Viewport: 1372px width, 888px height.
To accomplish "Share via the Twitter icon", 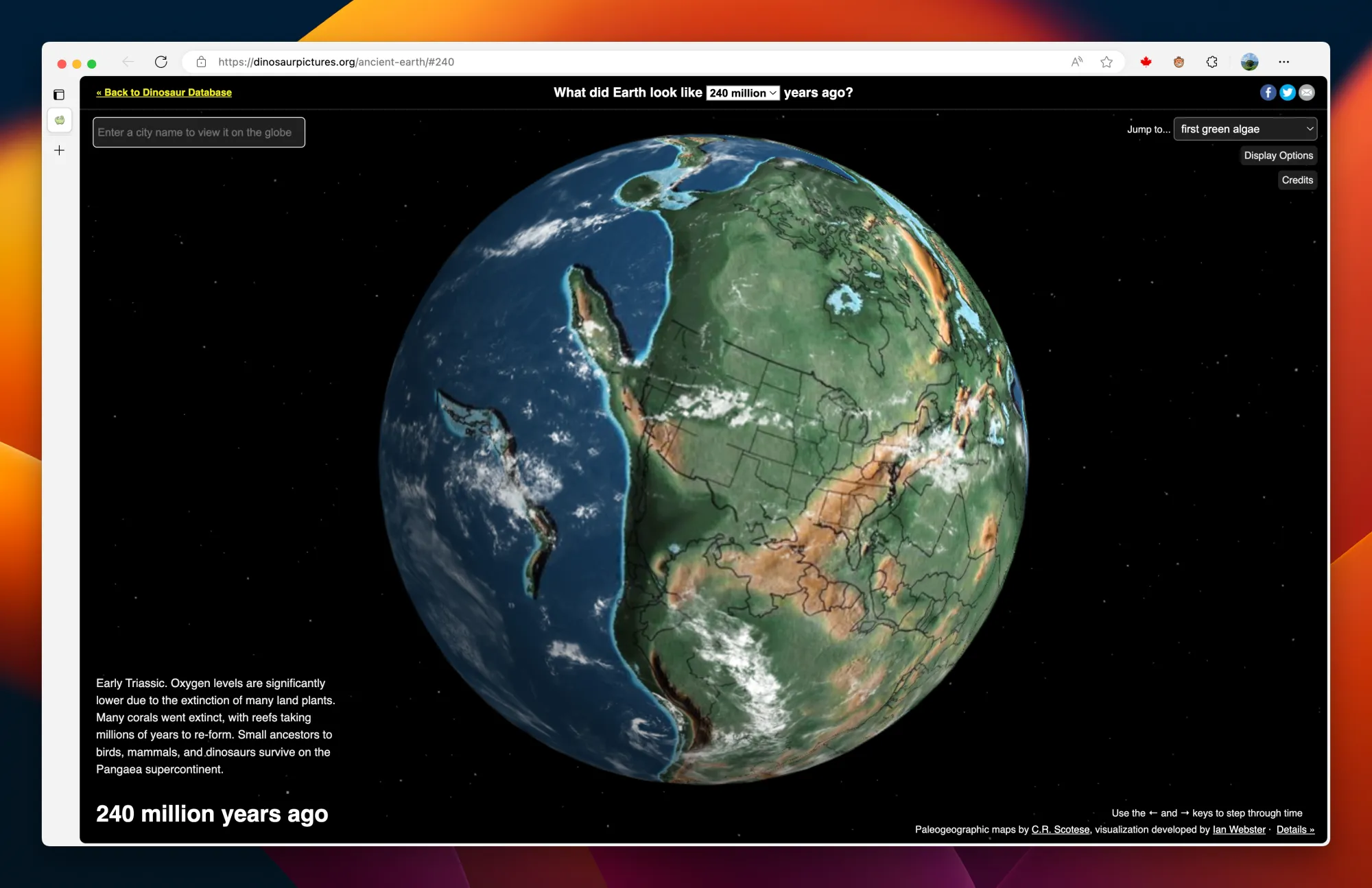I will pyautogui.click(x=1287, y=93).
